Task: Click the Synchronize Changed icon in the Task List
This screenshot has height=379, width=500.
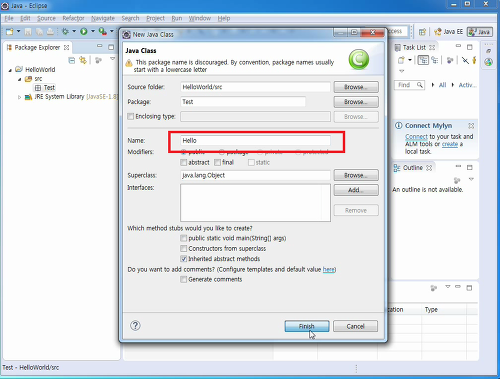Action: pos(474,60)
